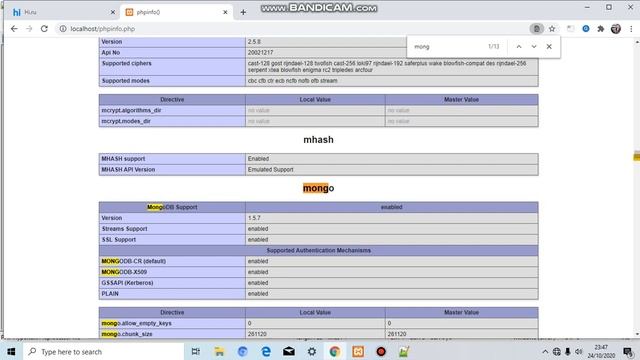Switch to Chrome on the taskbar

335,351
